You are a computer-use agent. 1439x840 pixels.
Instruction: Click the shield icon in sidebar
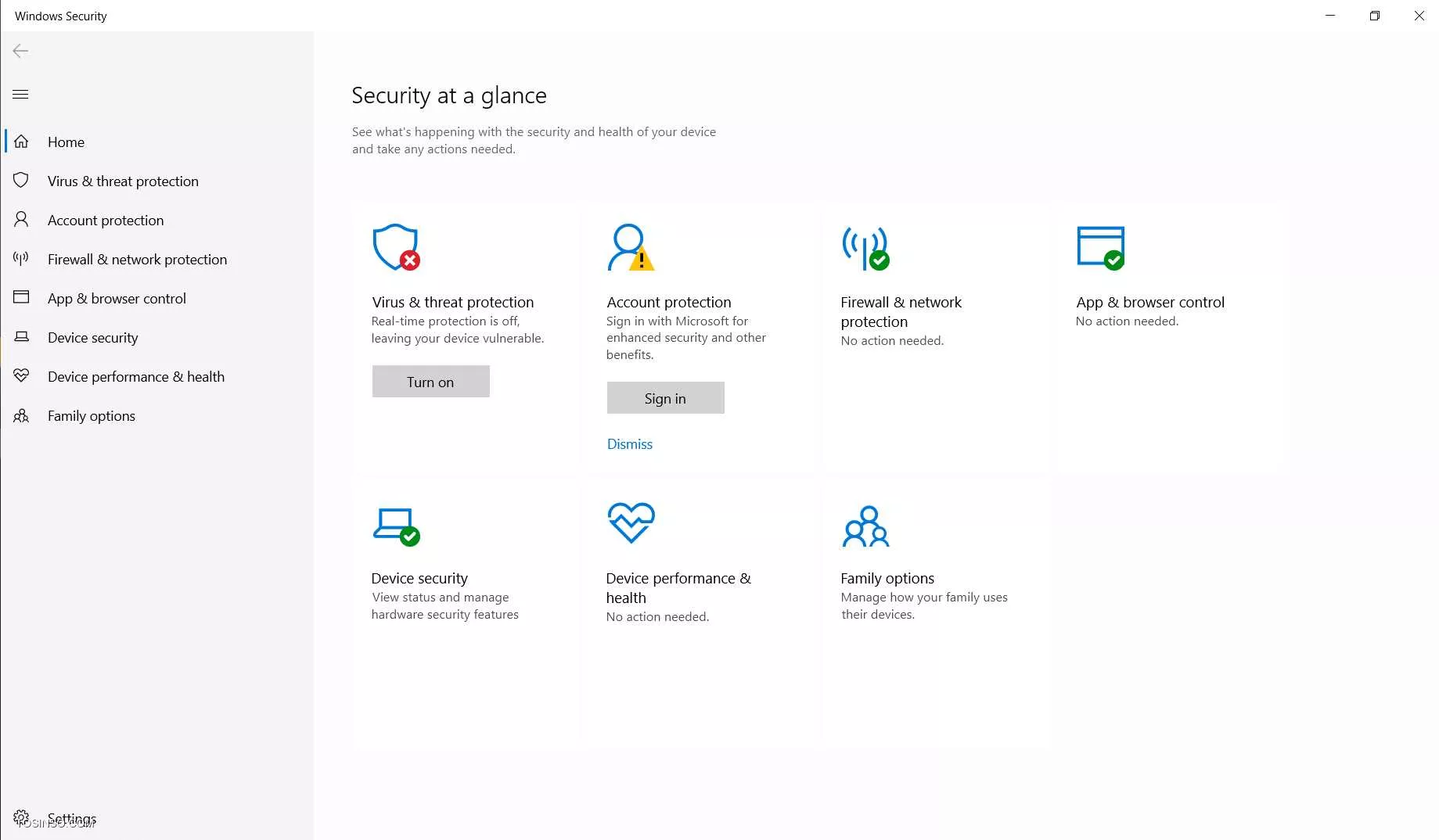pyautogui.click(x=21, y=181)
